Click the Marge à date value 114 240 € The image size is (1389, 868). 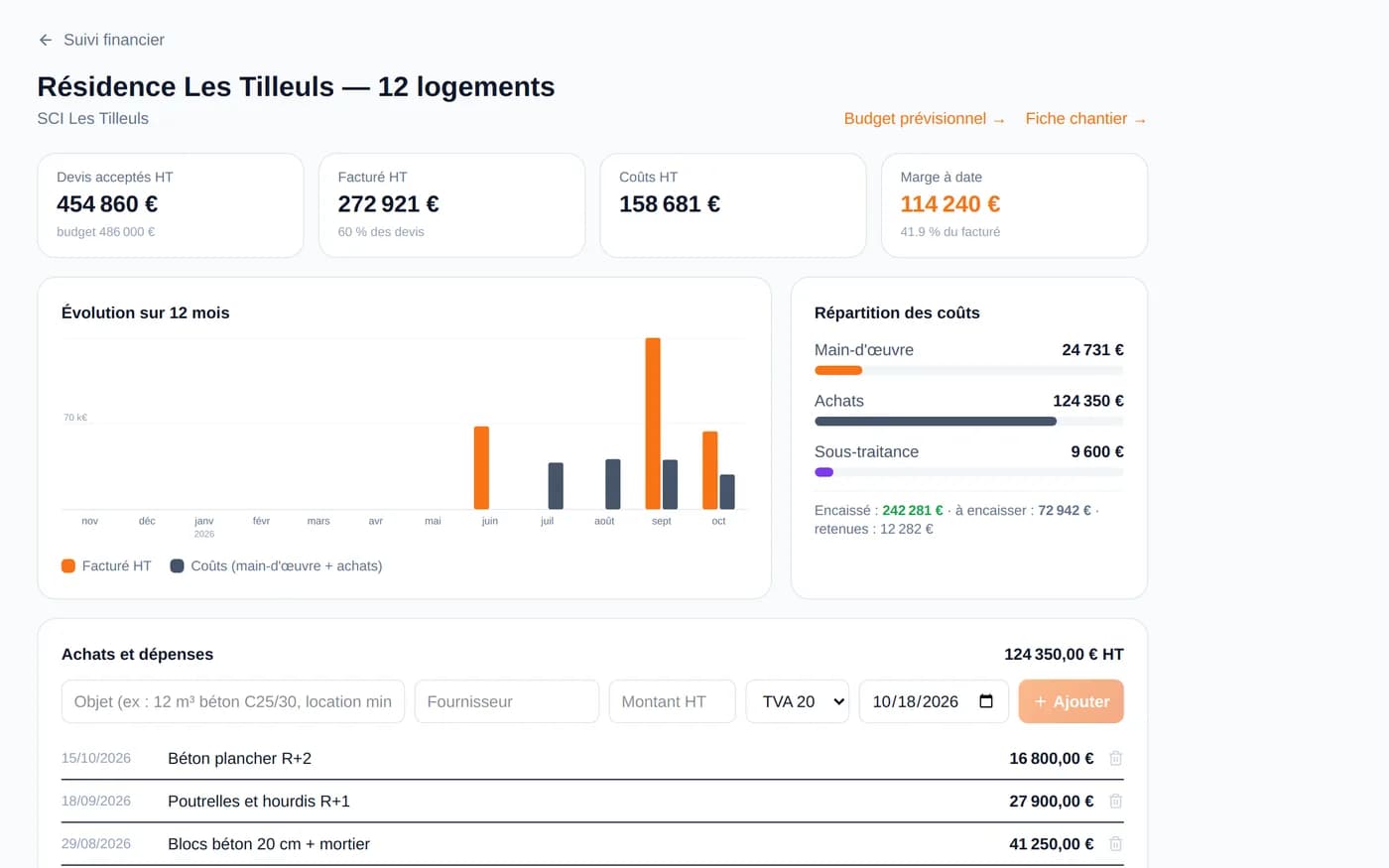[950, 204]
